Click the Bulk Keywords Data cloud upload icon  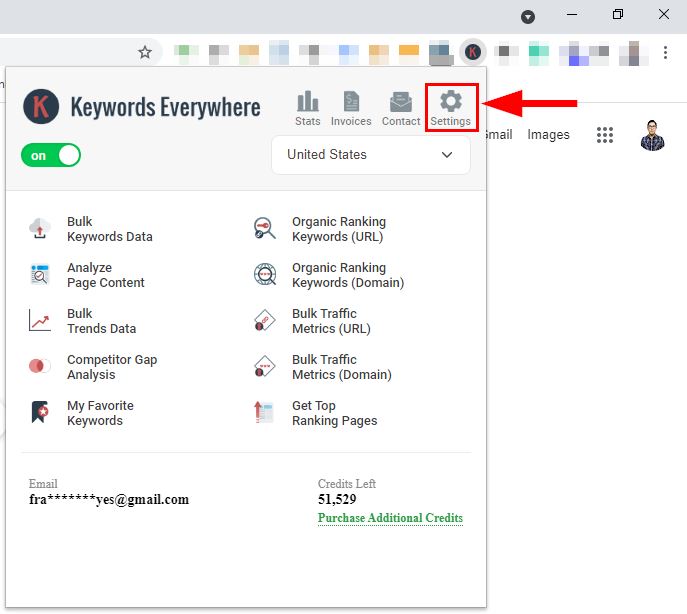tap(40, 228)
